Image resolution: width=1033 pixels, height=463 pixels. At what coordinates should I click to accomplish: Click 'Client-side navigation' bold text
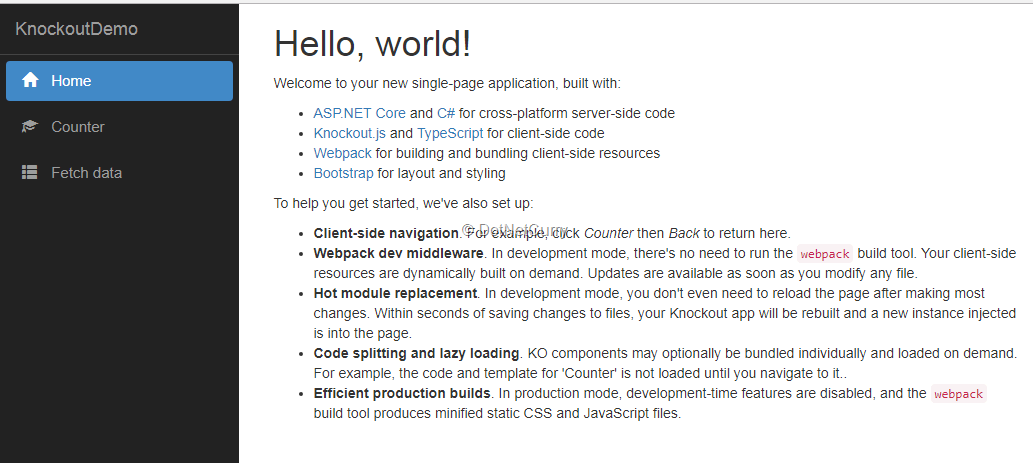click(x=385, y=233)
